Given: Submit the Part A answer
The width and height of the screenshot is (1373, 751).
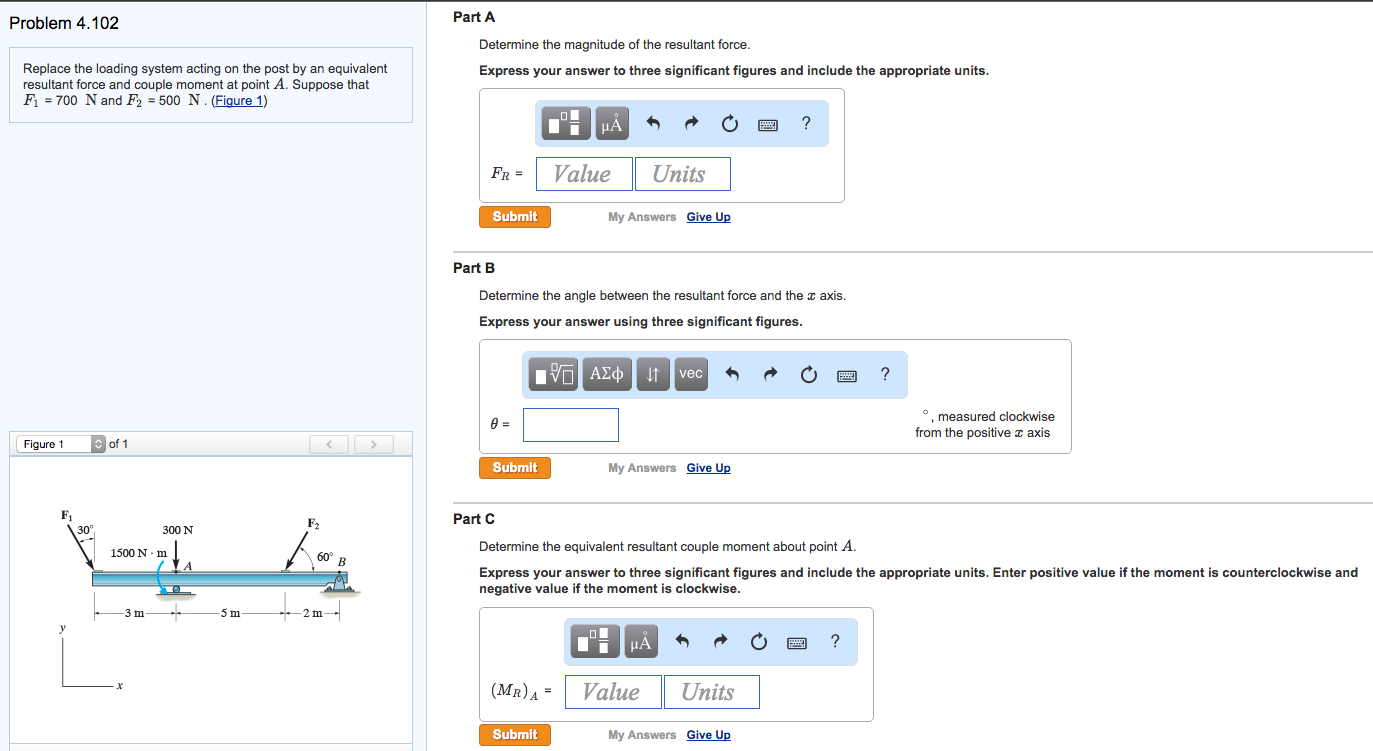Looking at the screenshot, I should coord(514,216).
